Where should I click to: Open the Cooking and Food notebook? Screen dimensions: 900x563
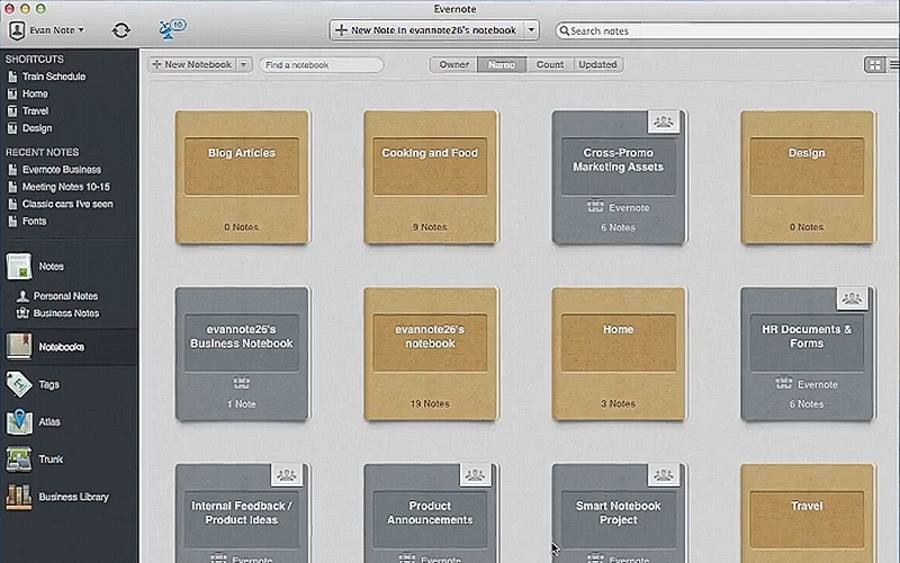(x=430, y=177)
